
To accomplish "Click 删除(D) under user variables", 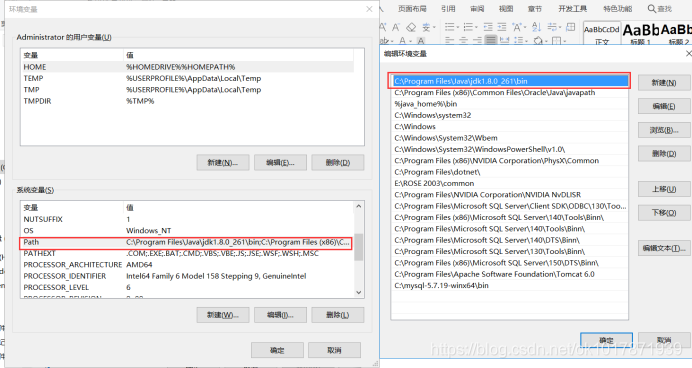I will click(x=338, y=162).
